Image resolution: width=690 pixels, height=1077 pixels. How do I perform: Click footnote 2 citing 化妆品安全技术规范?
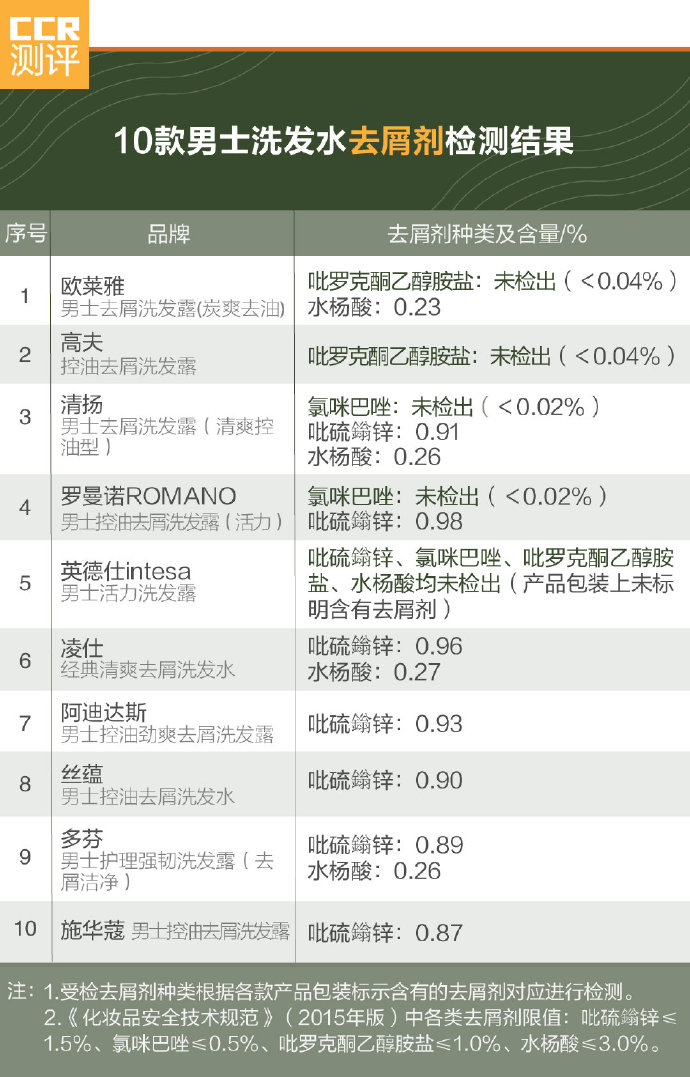coord(360,1030)
